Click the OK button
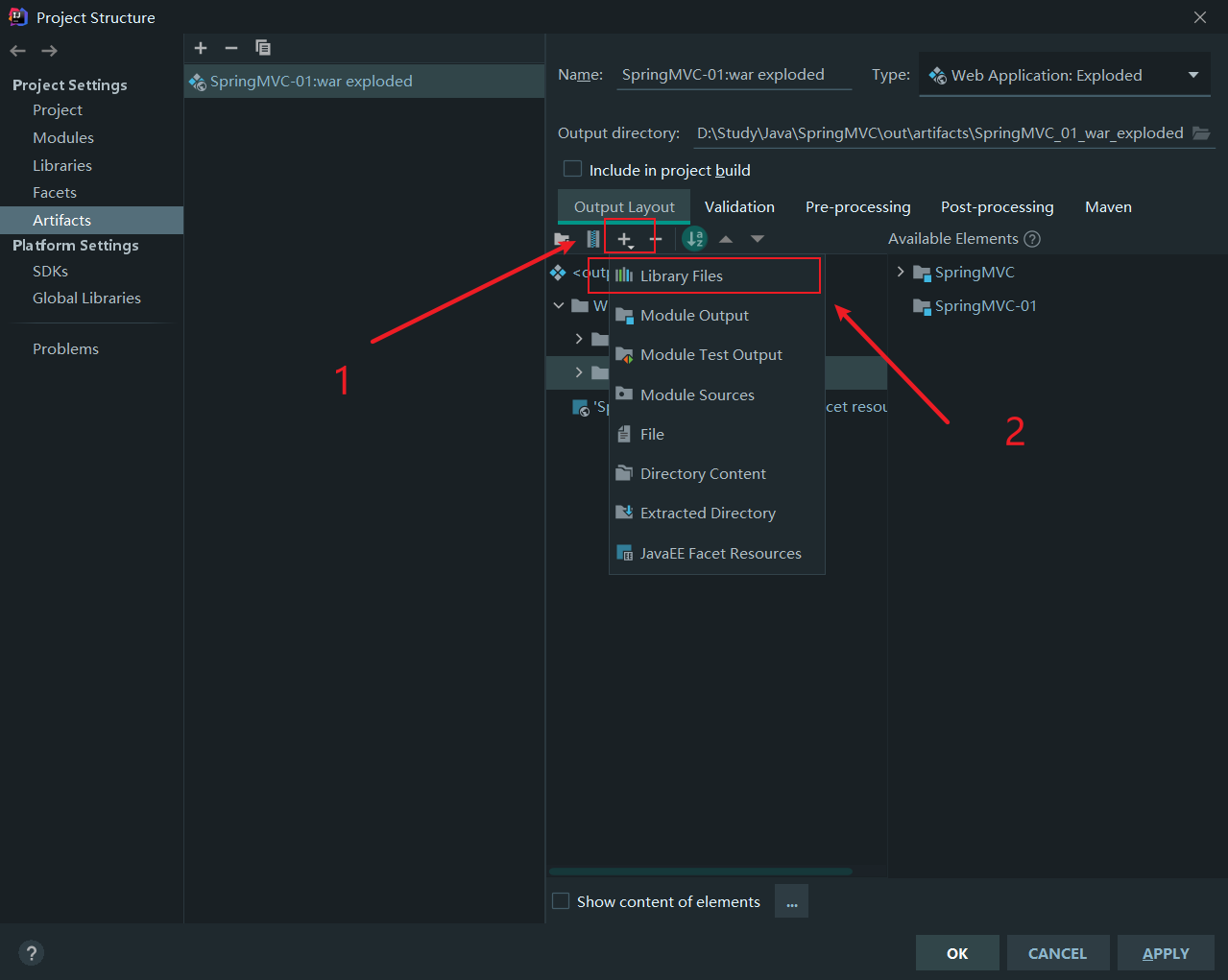 click(x=957, y=953)
